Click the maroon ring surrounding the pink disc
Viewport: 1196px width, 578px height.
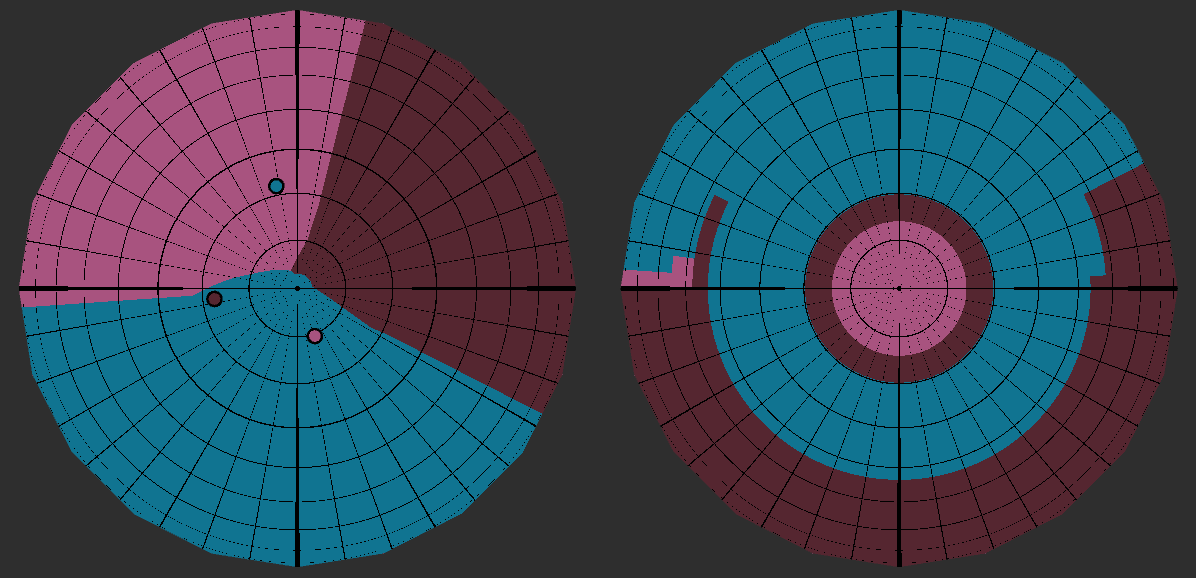tap(899, 207)
